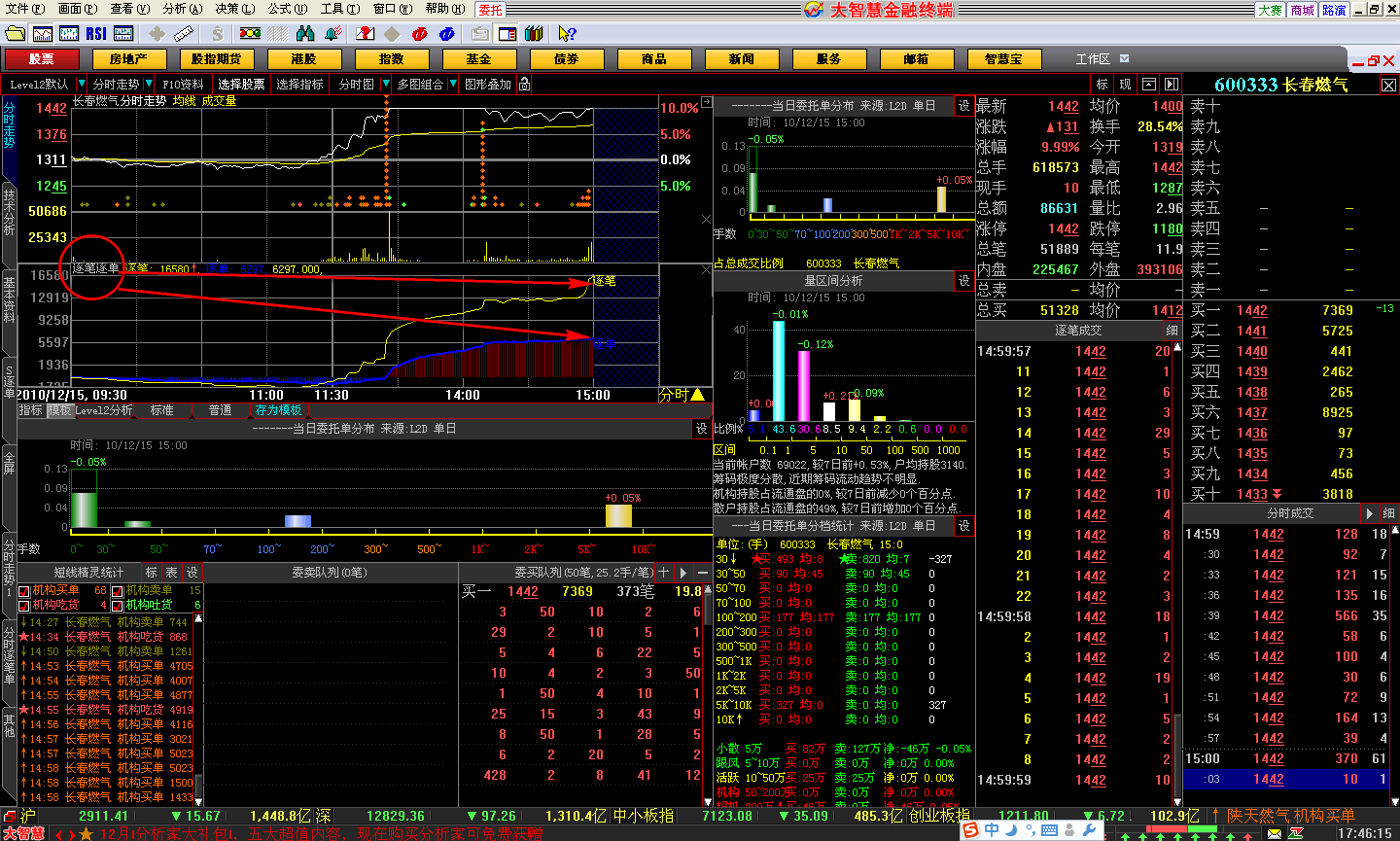Toggle the red-panel window layout icon
The image size is (1400, 841).
pyautogui.click(x=507, y=33)
